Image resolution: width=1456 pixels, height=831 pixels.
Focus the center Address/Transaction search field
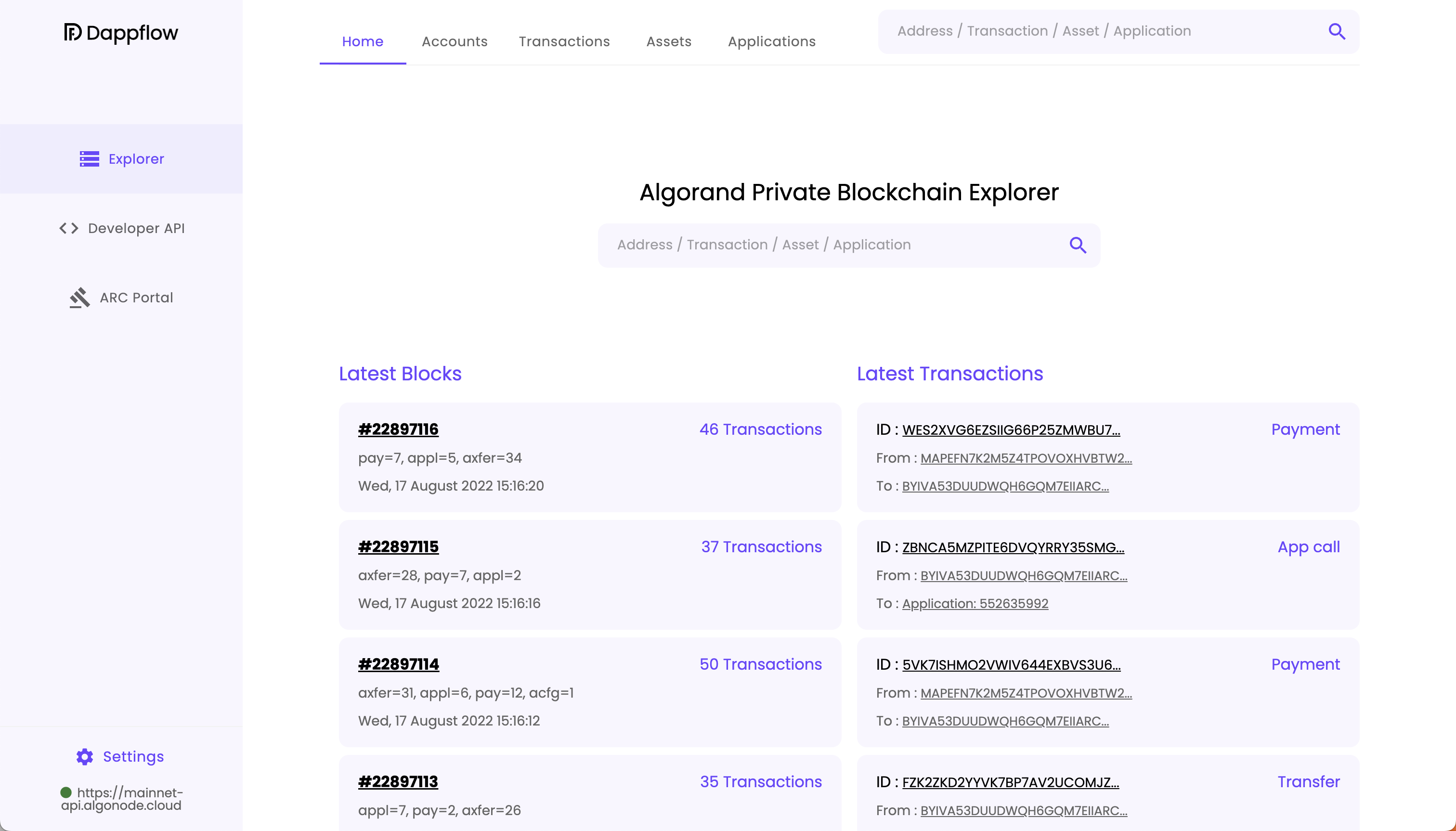[833, 245]
